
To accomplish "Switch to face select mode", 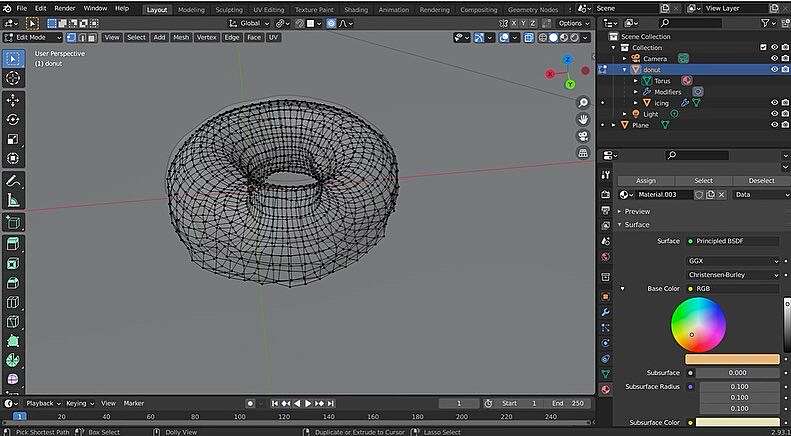I will click(x=92, y=37).
